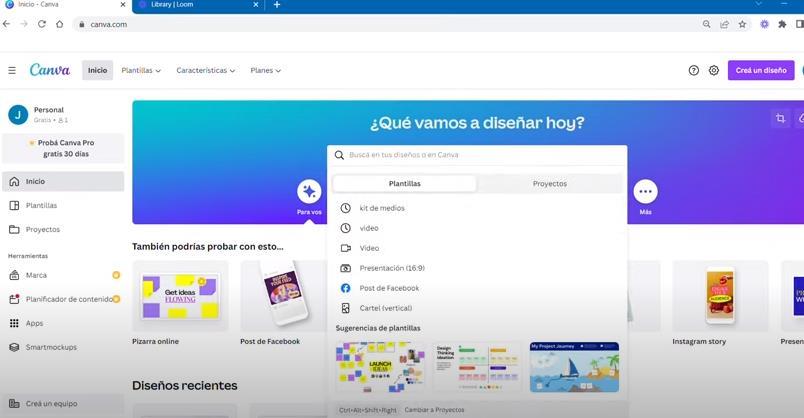
Task: Click the Para vos sparkle icon
Action: pos(309,192)
